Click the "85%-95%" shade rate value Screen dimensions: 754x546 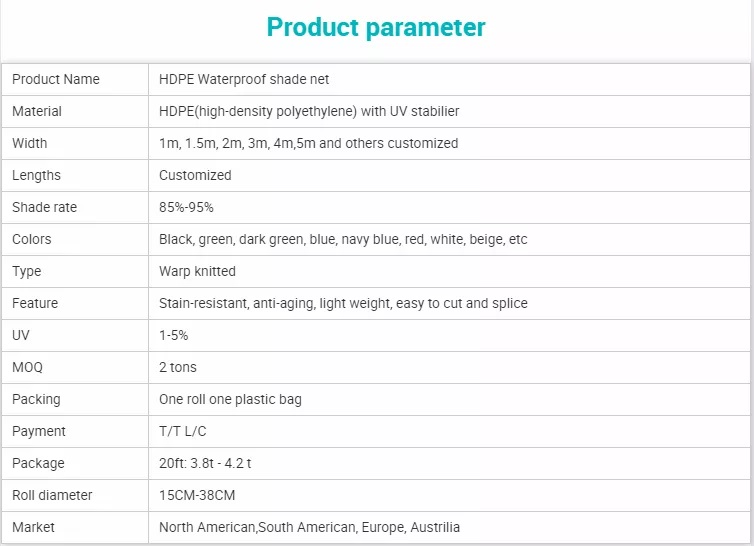[186, 207]
